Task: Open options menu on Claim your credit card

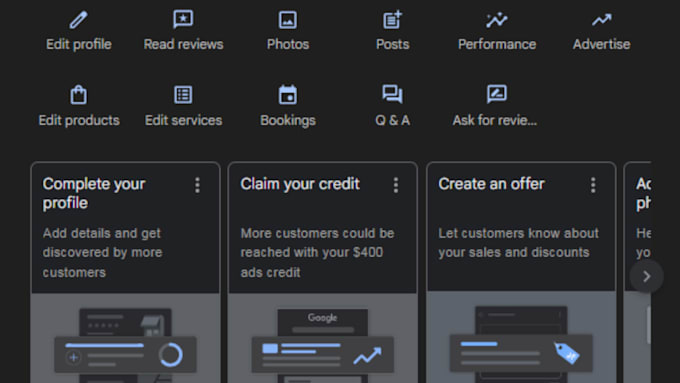Action: pos(396,185)
